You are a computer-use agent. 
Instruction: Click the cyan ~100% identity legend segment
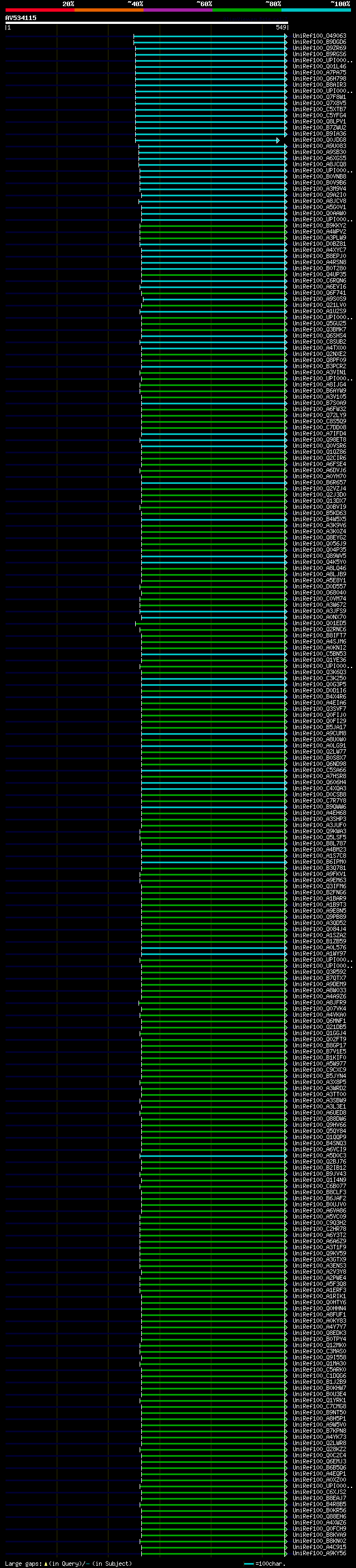(x=316, y=10)
